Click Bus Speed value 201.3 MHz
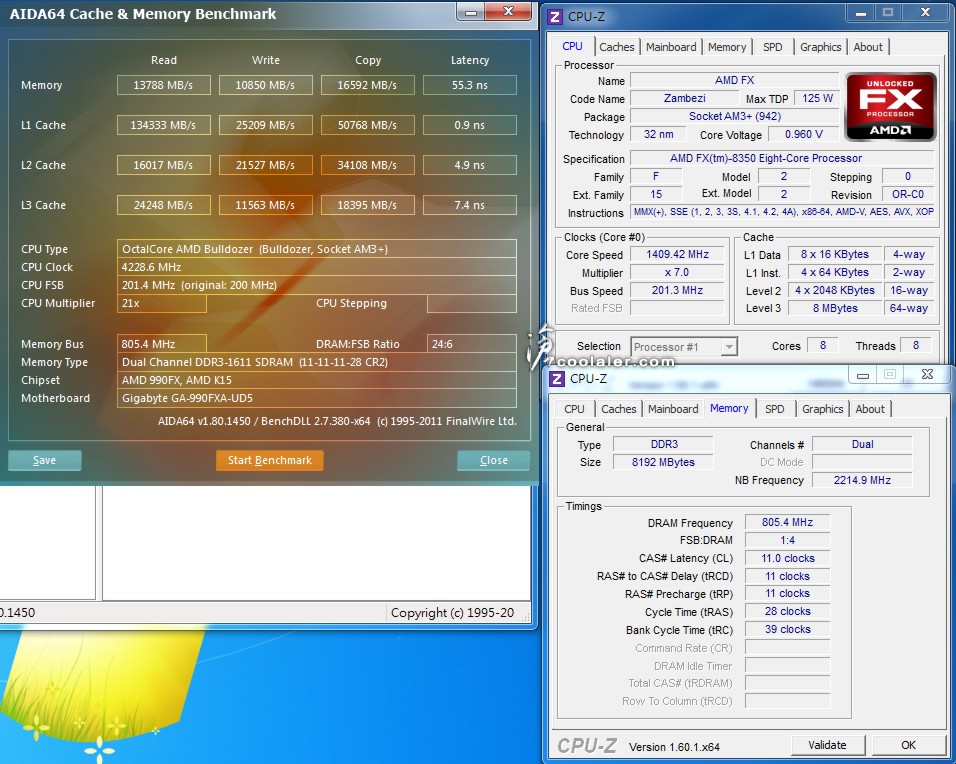The image size is (956, 764). click(677, 290)
